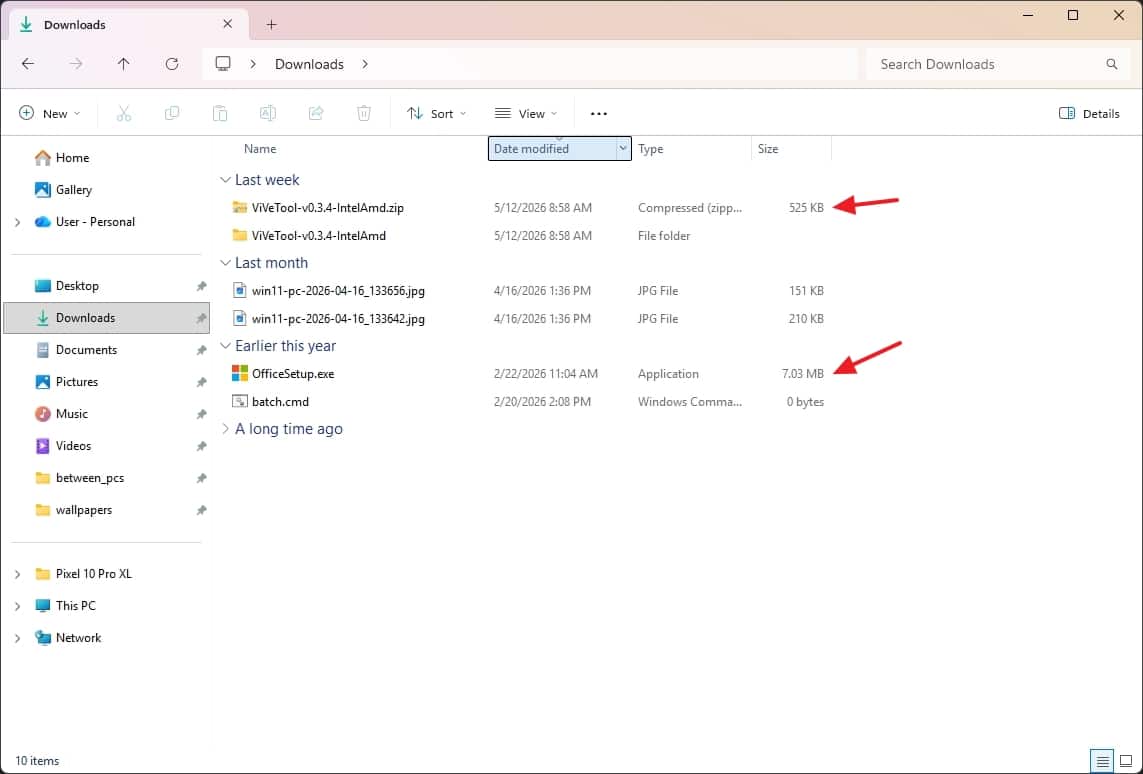Click the 2/20/2026 2:08 PM date
The image size is (1143, 774).
(542, 402)
